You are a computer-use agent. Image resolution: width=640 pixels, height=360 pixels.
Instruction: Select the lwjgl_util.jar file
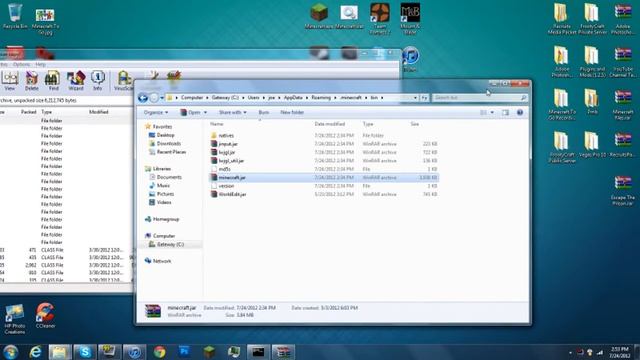tap(227, 161)
